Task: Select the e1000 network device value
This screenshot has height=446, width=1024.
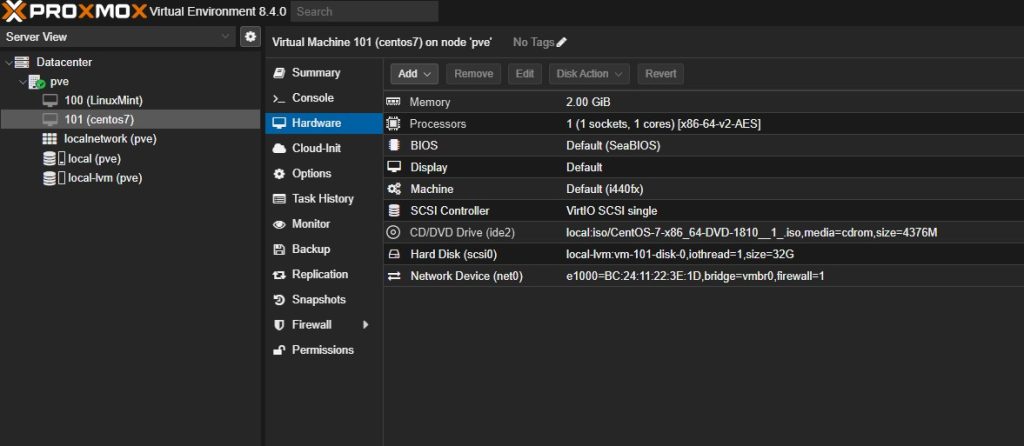Action: 695,276
